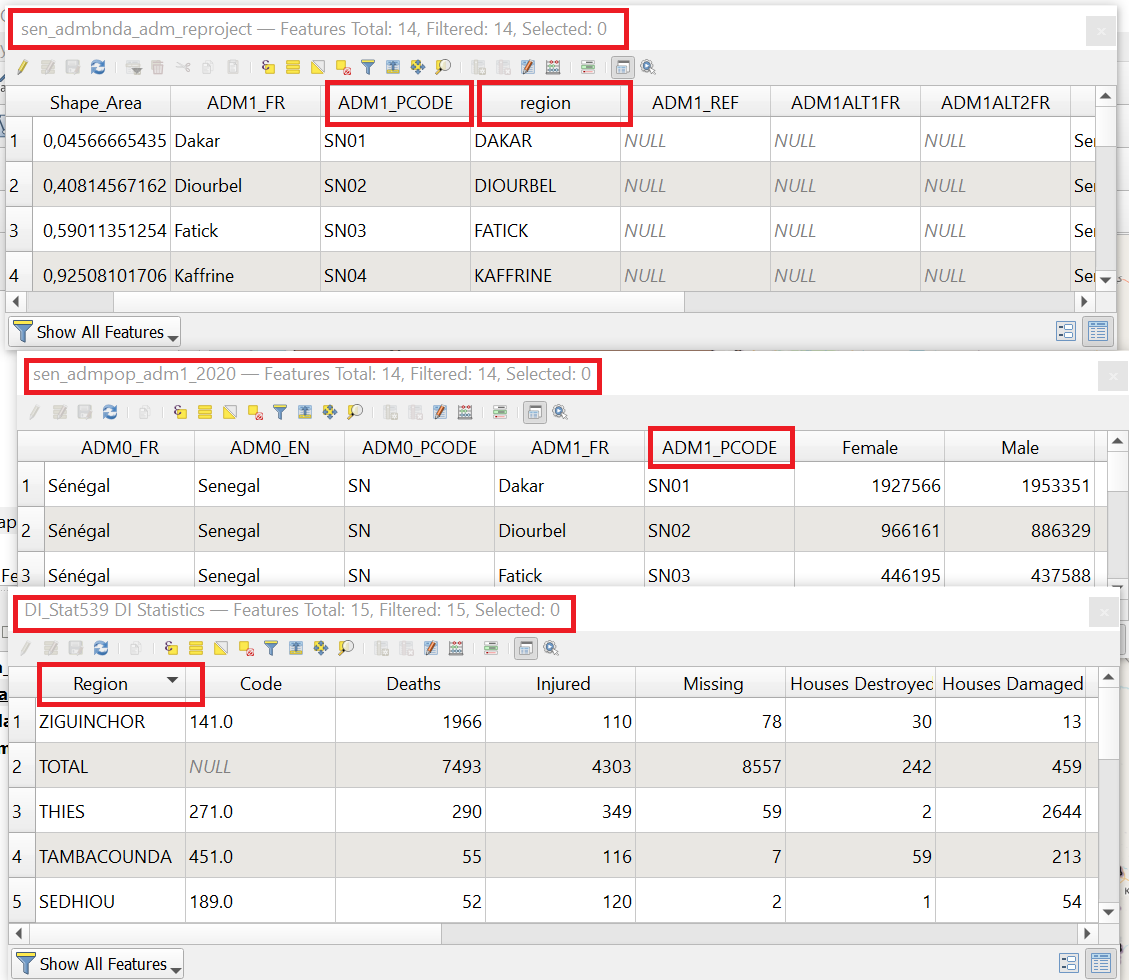Toggle filter selected features in DI_Stat539 toolbar

[271, 648]
